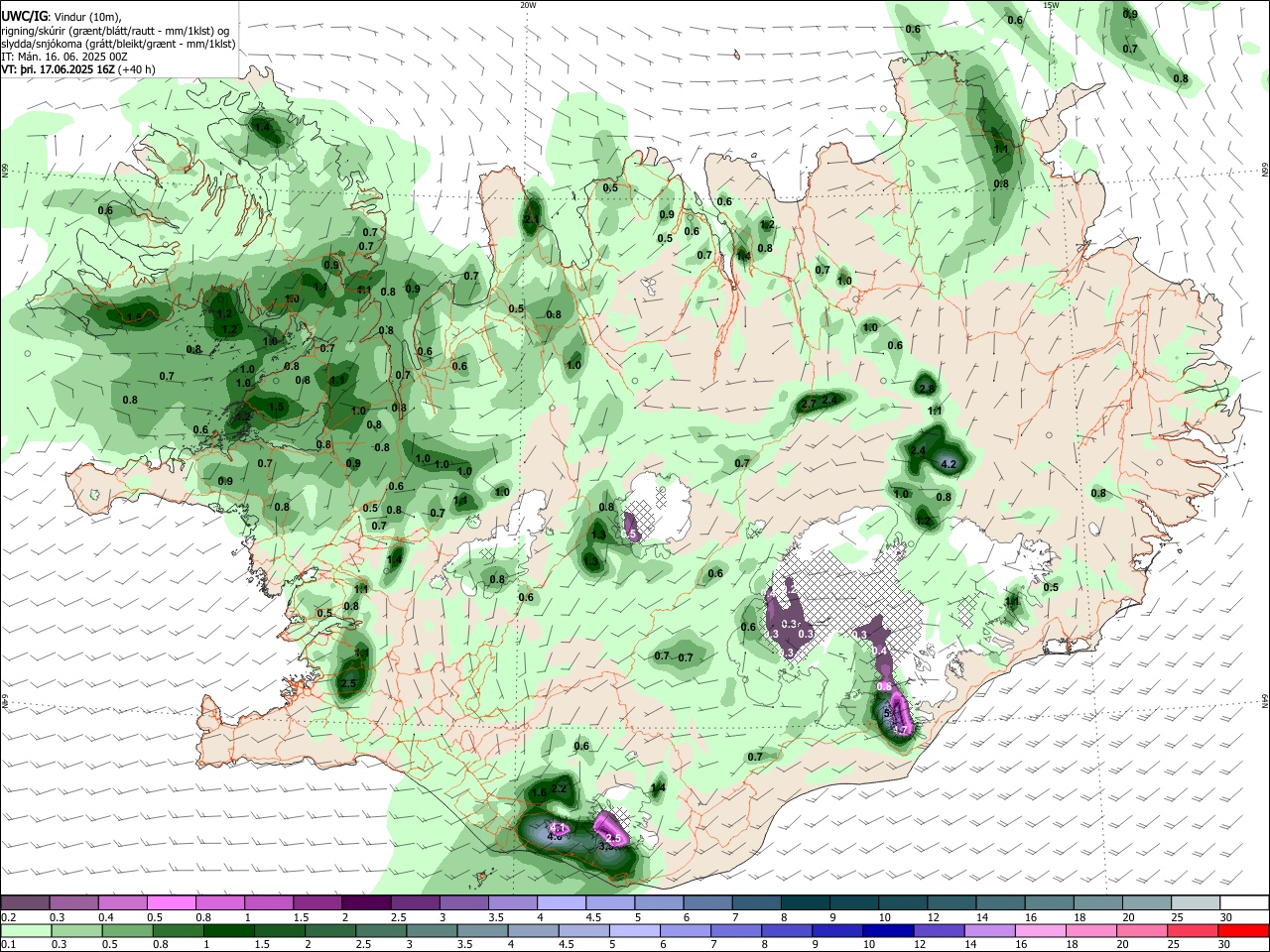Click the '0.2' label on the snow scale
This screenshot has width=1270, height=952.
tap(8, 917)
